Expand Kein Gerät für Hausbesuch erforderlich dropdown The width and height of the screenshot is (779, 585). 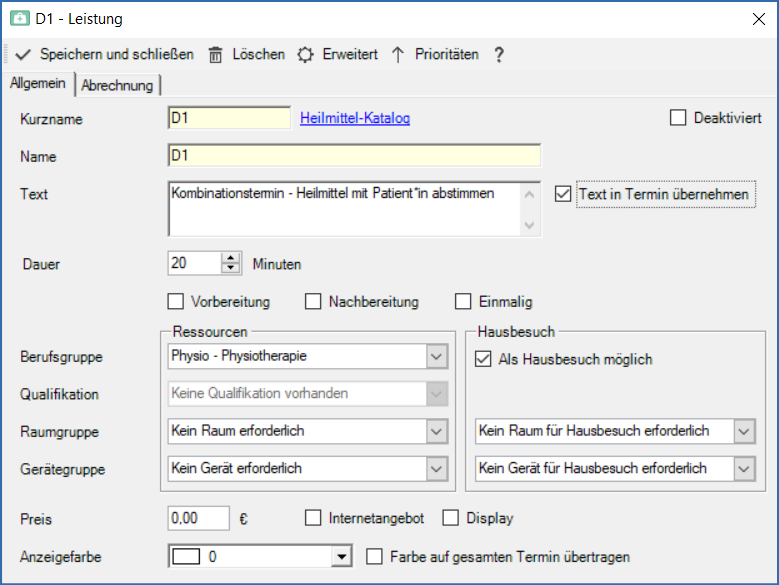[743, 468]
